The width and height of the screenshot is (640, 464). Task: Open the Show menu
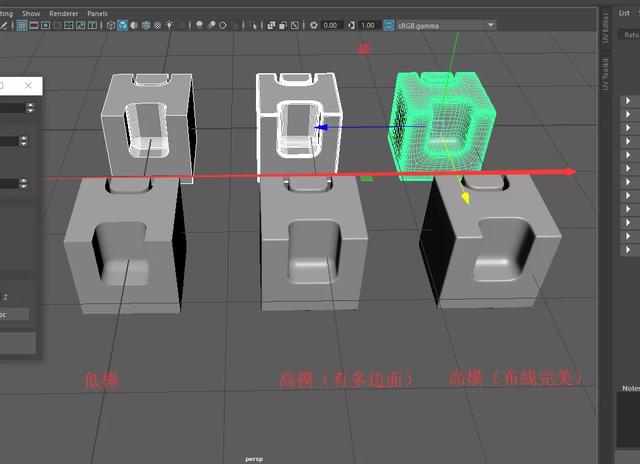[31, 14]
